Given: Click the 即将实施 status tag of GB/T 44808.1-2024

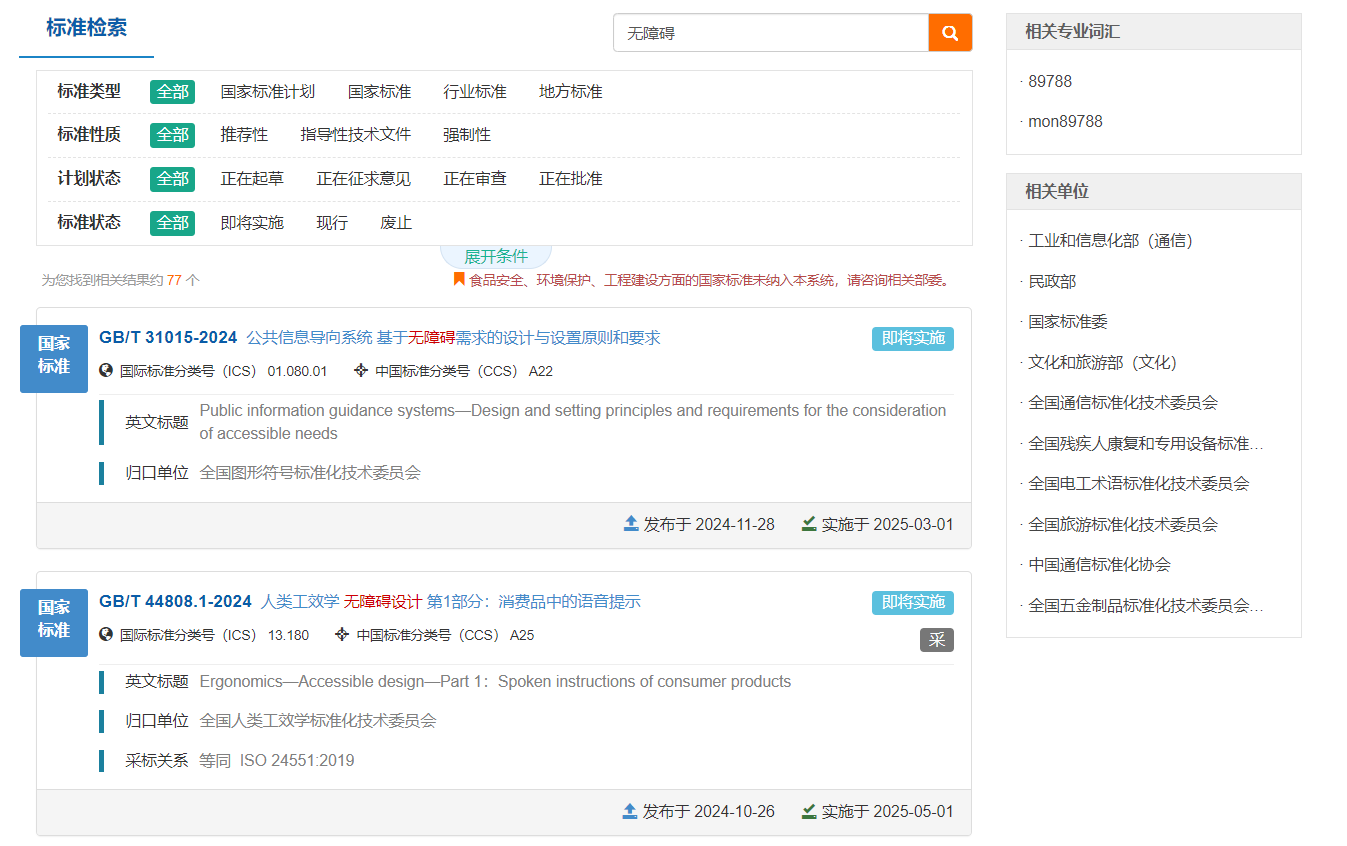Looking at the screenshot, I should pos(912,603).
